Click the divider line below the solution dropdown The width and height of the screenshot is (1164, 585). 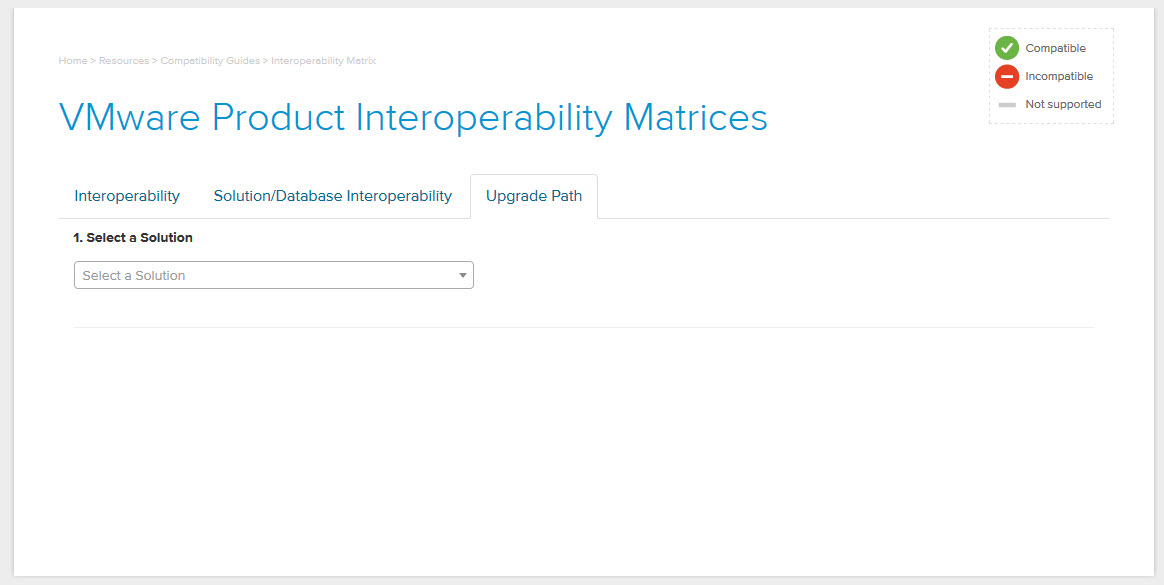[583, 327]
